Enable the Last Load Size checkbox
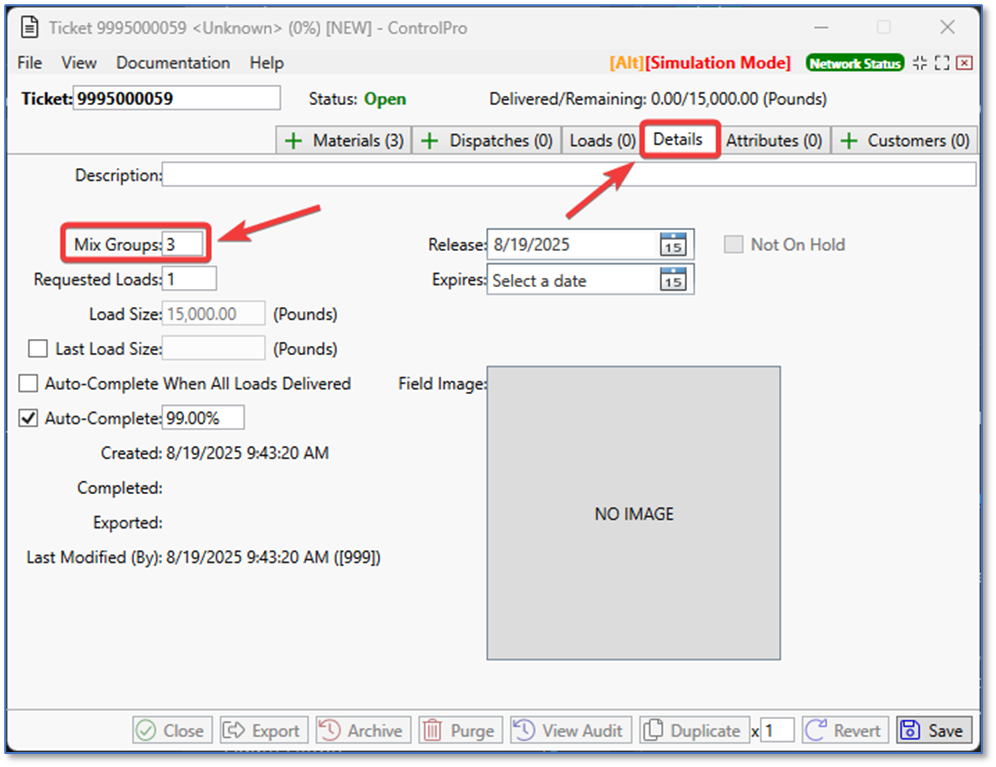Image resolution: width=996 pixels, height=767 pixels. [x=38, y=349]
